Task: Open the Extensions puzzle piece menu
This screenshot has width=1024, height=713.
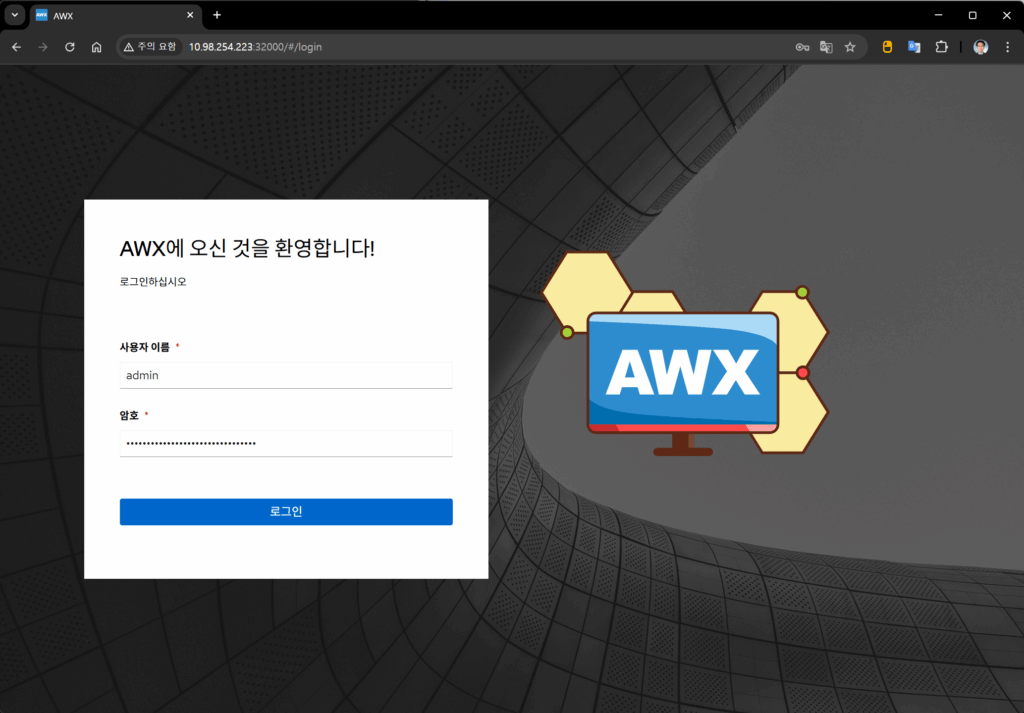Action: click(x=941, y=47)
